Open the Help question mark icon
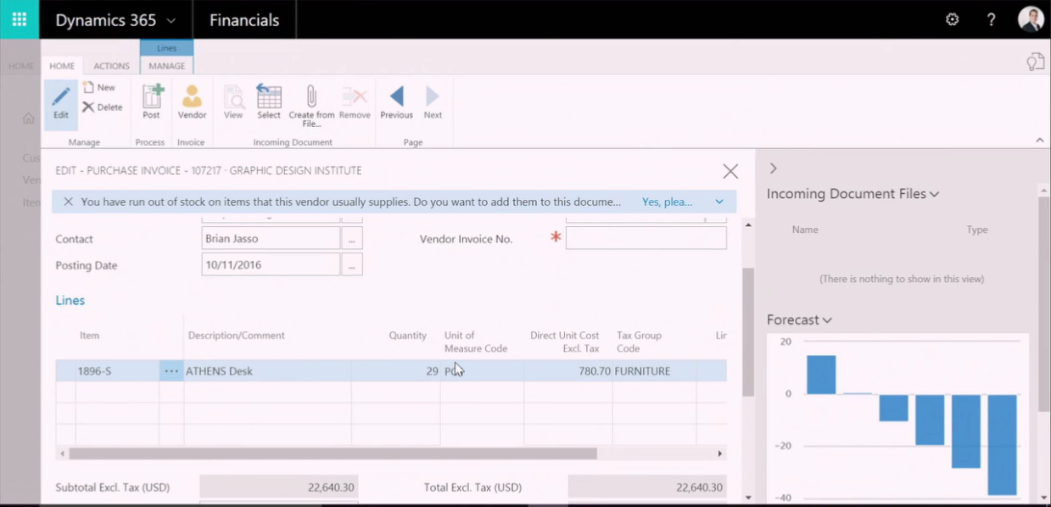1051x507 pixels. coord(991,20)
